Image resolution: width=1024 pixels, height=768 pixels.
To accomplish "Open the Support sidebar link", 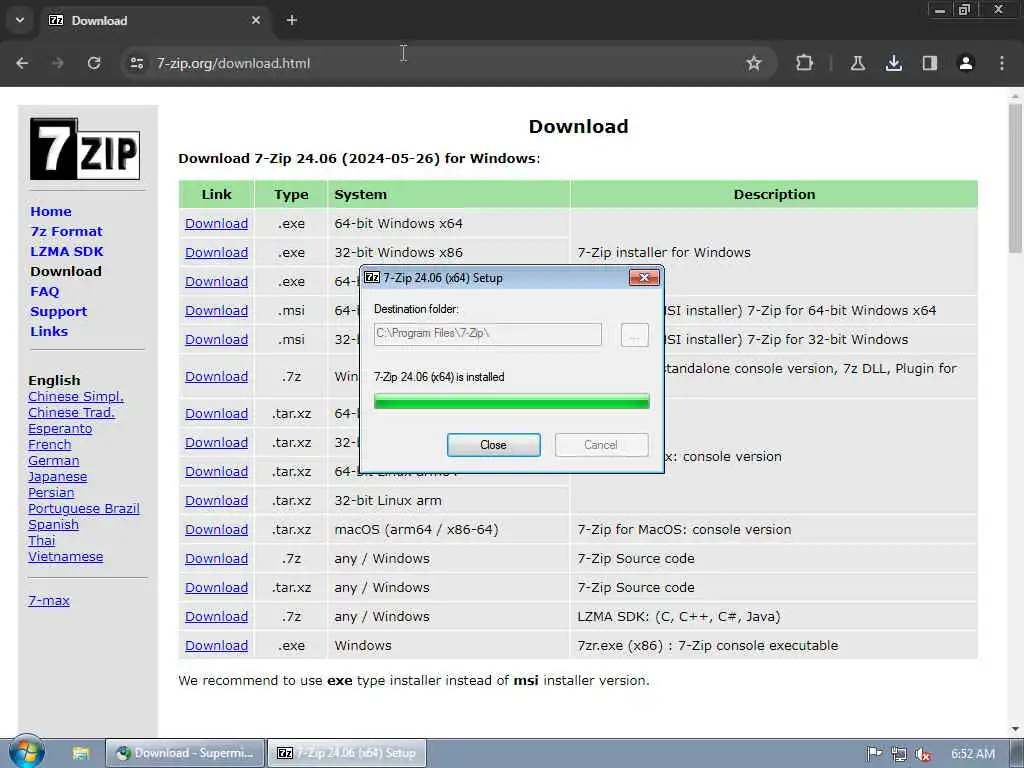I will point(59,312).
